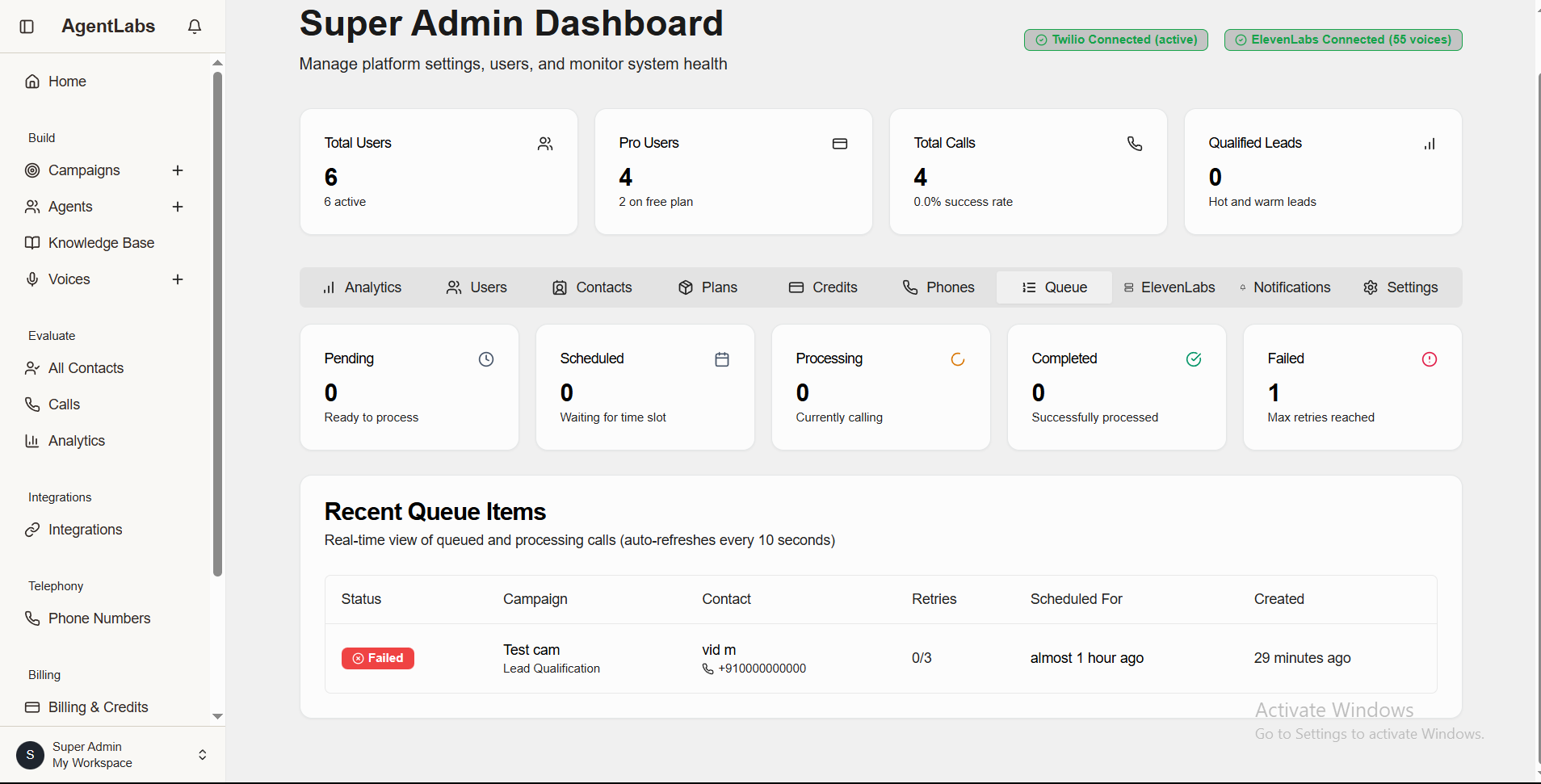1541x784 pixels.
Task: Expand the Super Admin workspace switcher
Action: [x=203, y=755]
